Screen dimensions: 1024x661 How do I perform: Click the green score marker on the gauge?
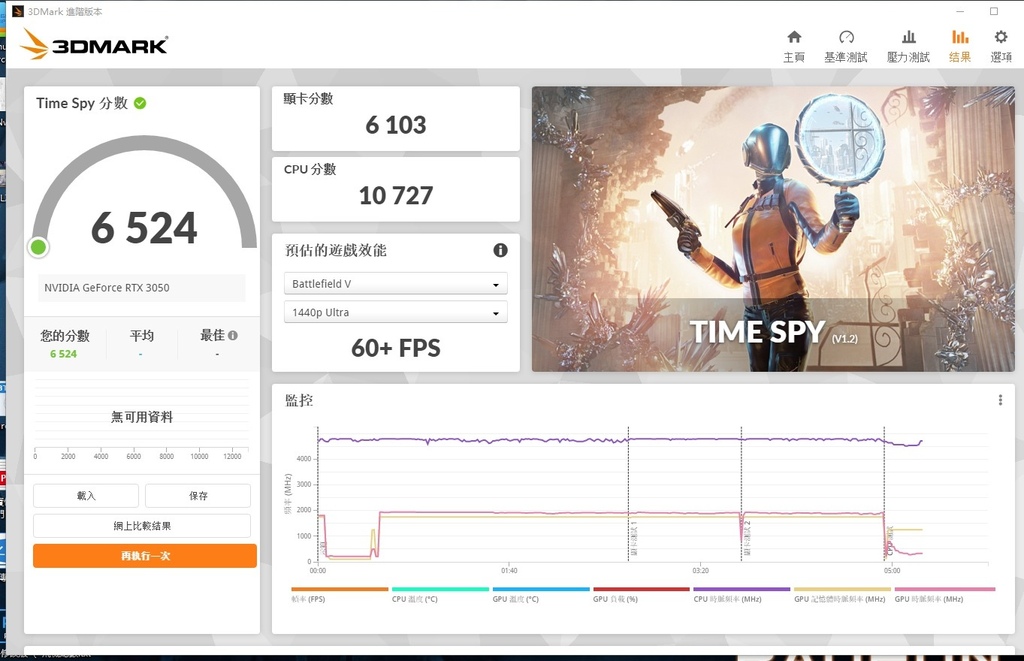click(x=39, y=247)
